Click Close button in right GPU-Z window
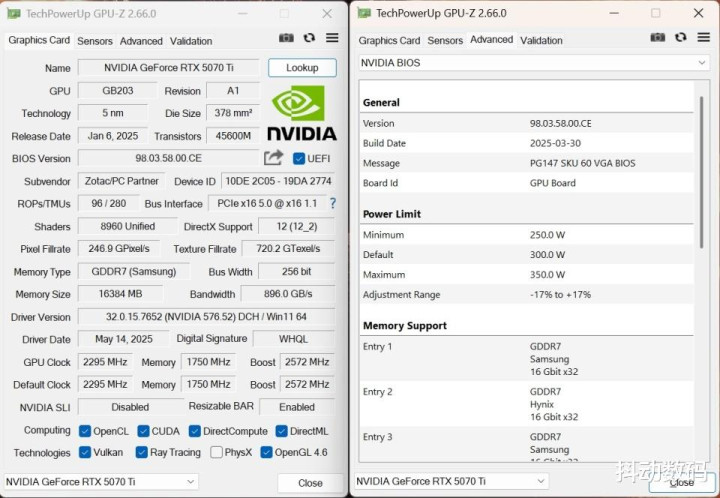The height and width of the screenshot is (498, 720). [x=681, y=482]
